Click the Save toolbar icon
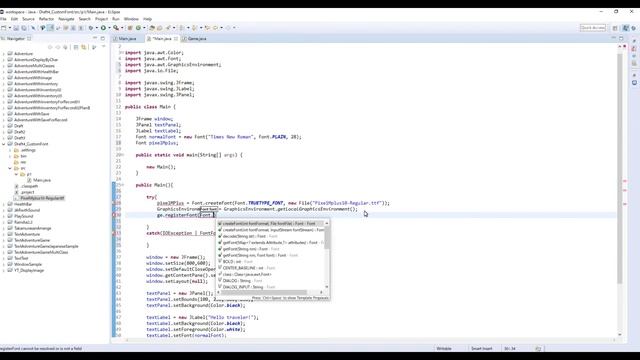640x360 pixels. pos(16,28)
